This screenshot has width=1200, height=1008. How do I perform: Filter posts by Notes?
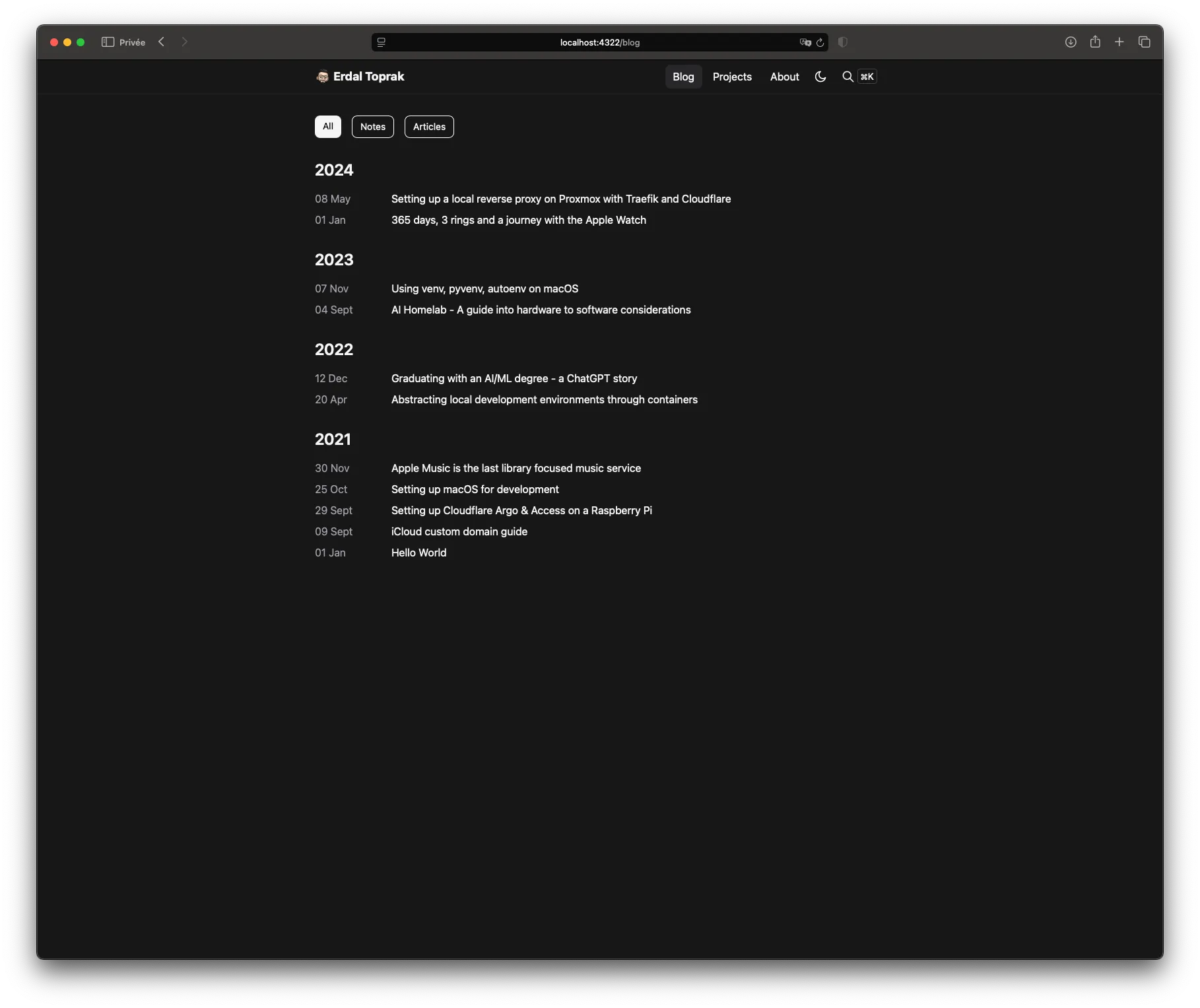pos(373,127)
